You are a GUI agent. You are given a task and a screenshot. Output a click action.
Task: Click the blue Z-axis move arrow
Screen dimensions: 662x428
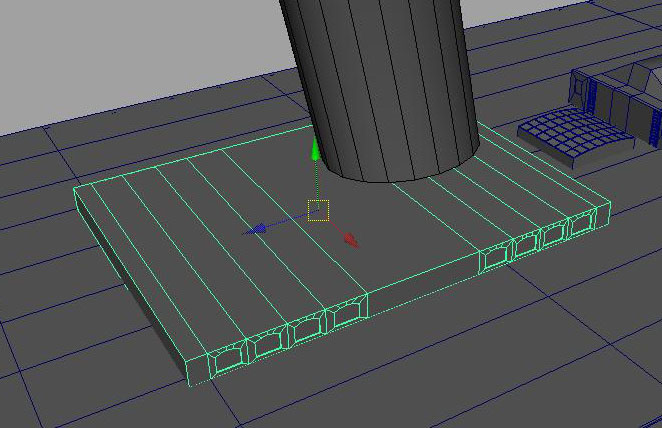(255, 230)
